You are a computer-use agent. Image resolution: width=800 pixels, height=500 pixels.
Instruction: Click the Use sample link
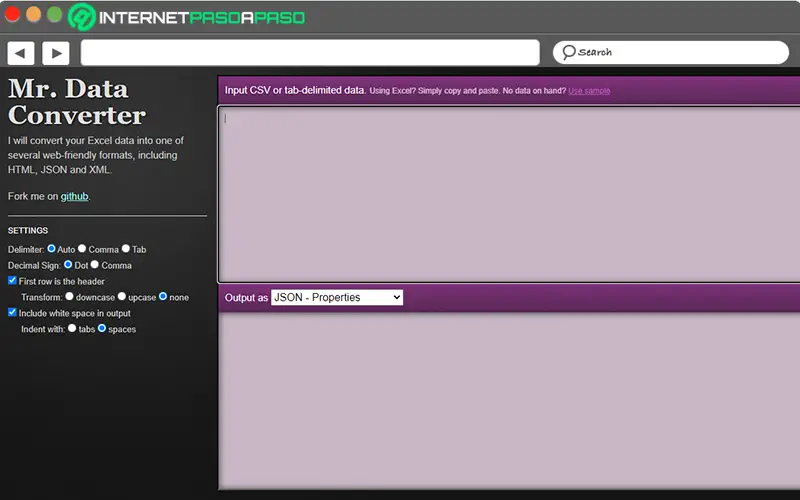click(x=589, y=91)
